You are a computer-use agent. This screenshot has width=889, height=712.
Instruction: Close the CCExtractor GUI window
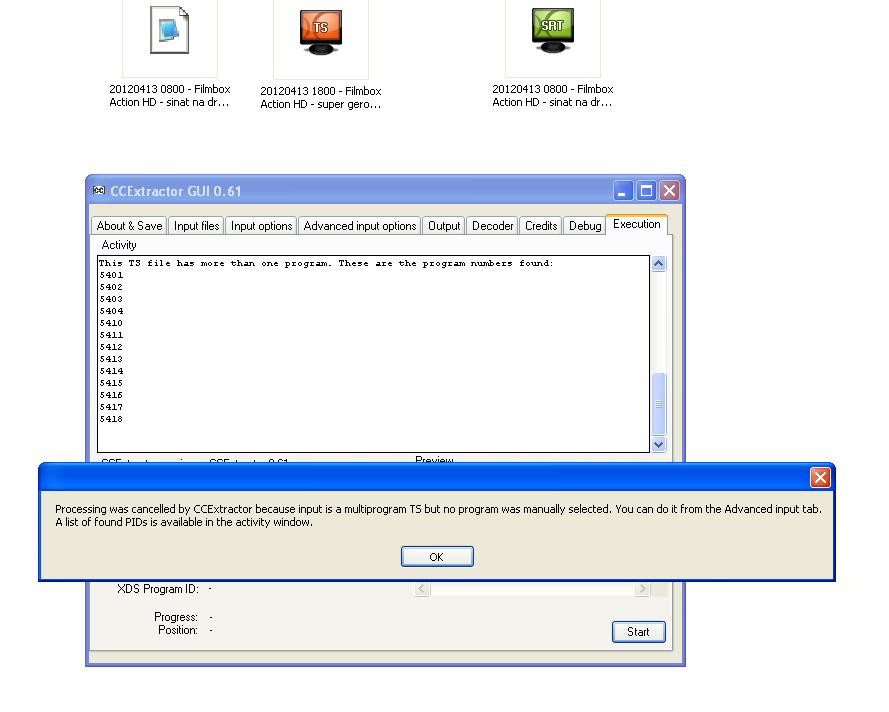click(670, 190)
